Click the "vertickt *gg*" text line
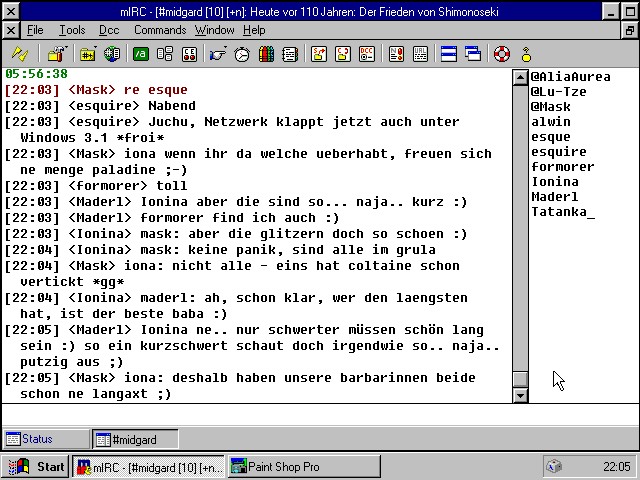The height and width of the screenshot is (480, 640). point(72,282)
